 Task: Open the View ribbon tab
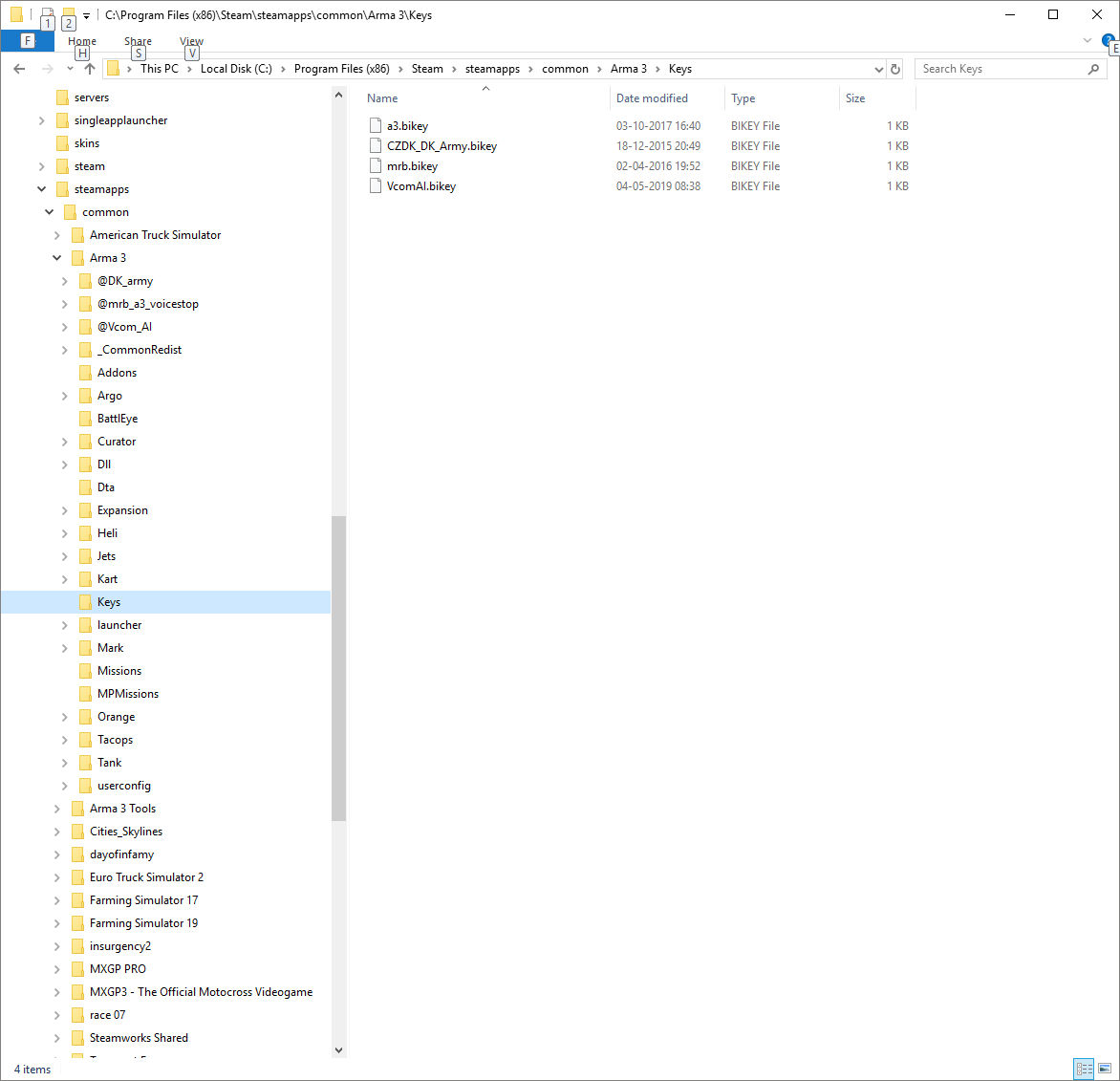click(191, 41)
